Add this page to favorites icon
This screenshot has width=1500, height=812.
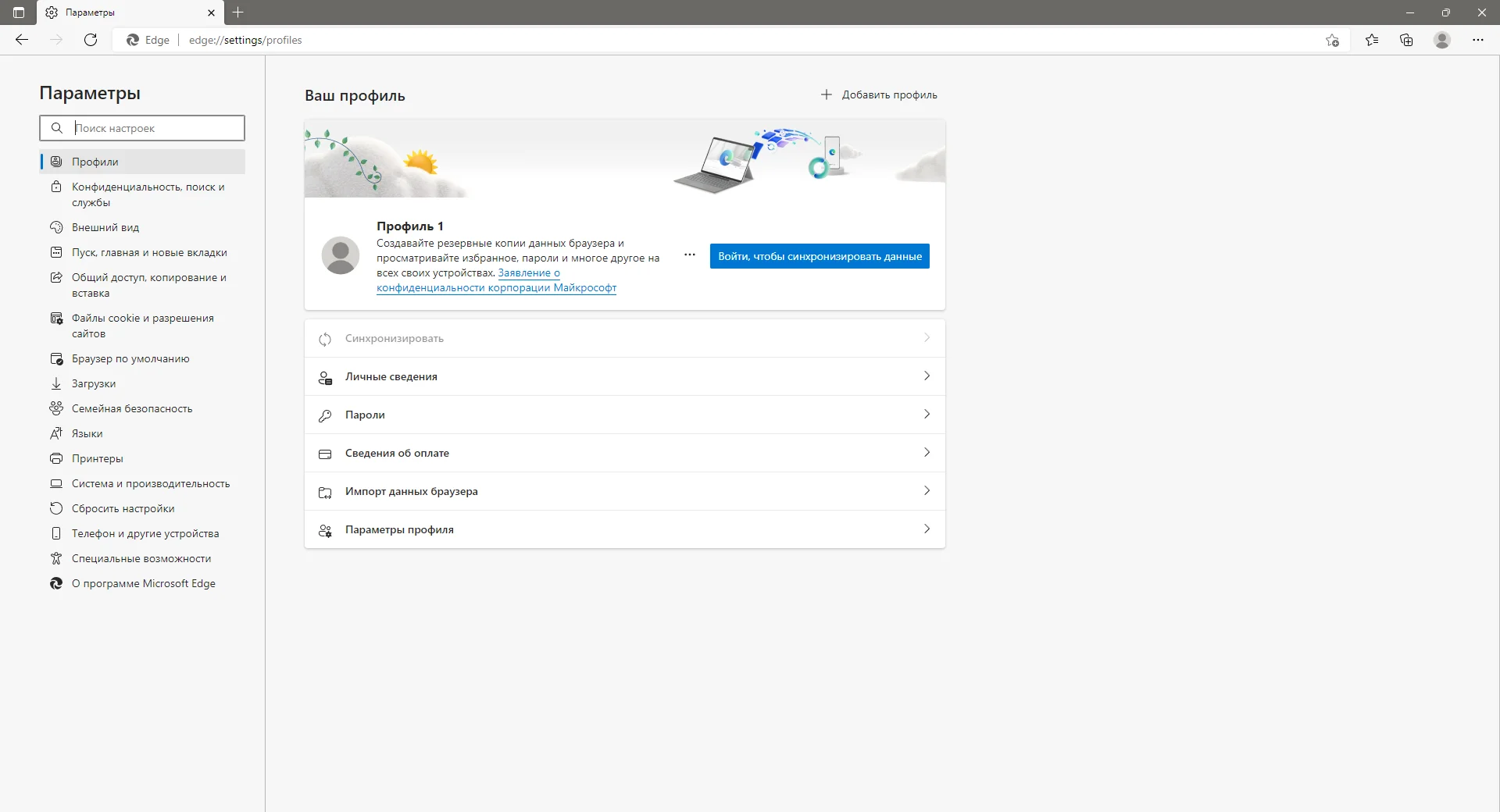point(1333,40)
